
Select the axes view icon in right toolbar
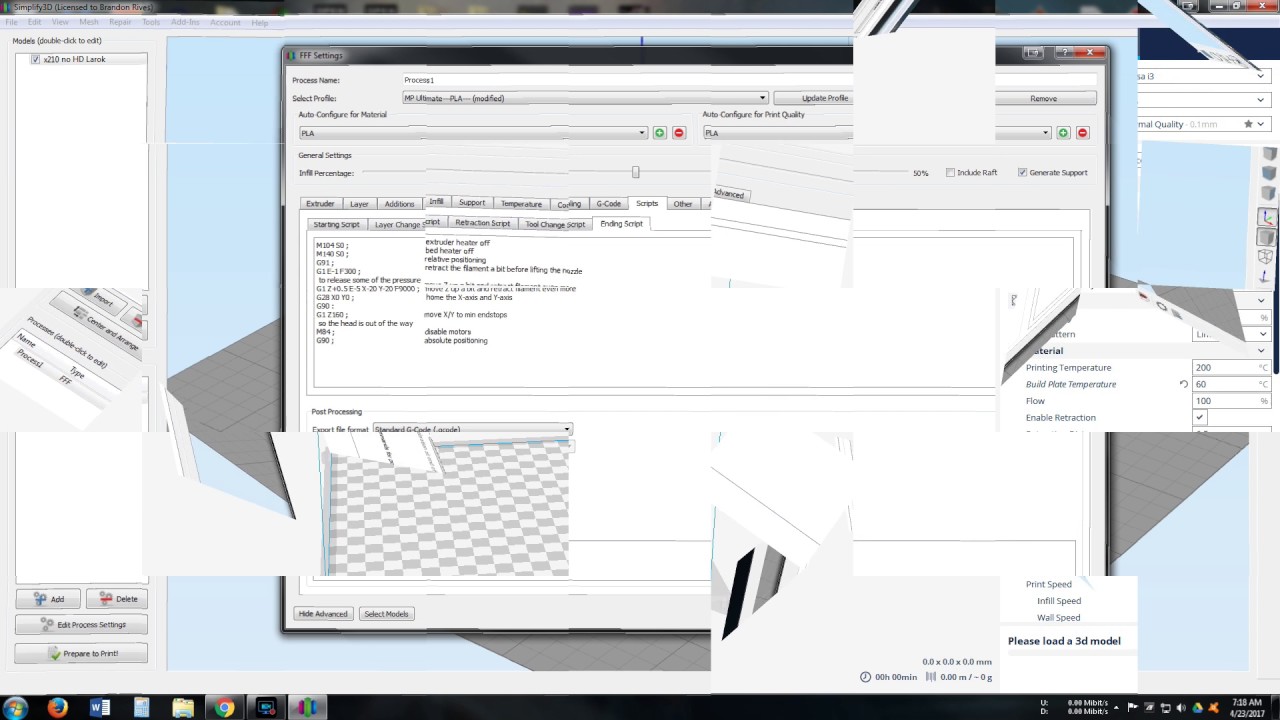coord(1268,216)
